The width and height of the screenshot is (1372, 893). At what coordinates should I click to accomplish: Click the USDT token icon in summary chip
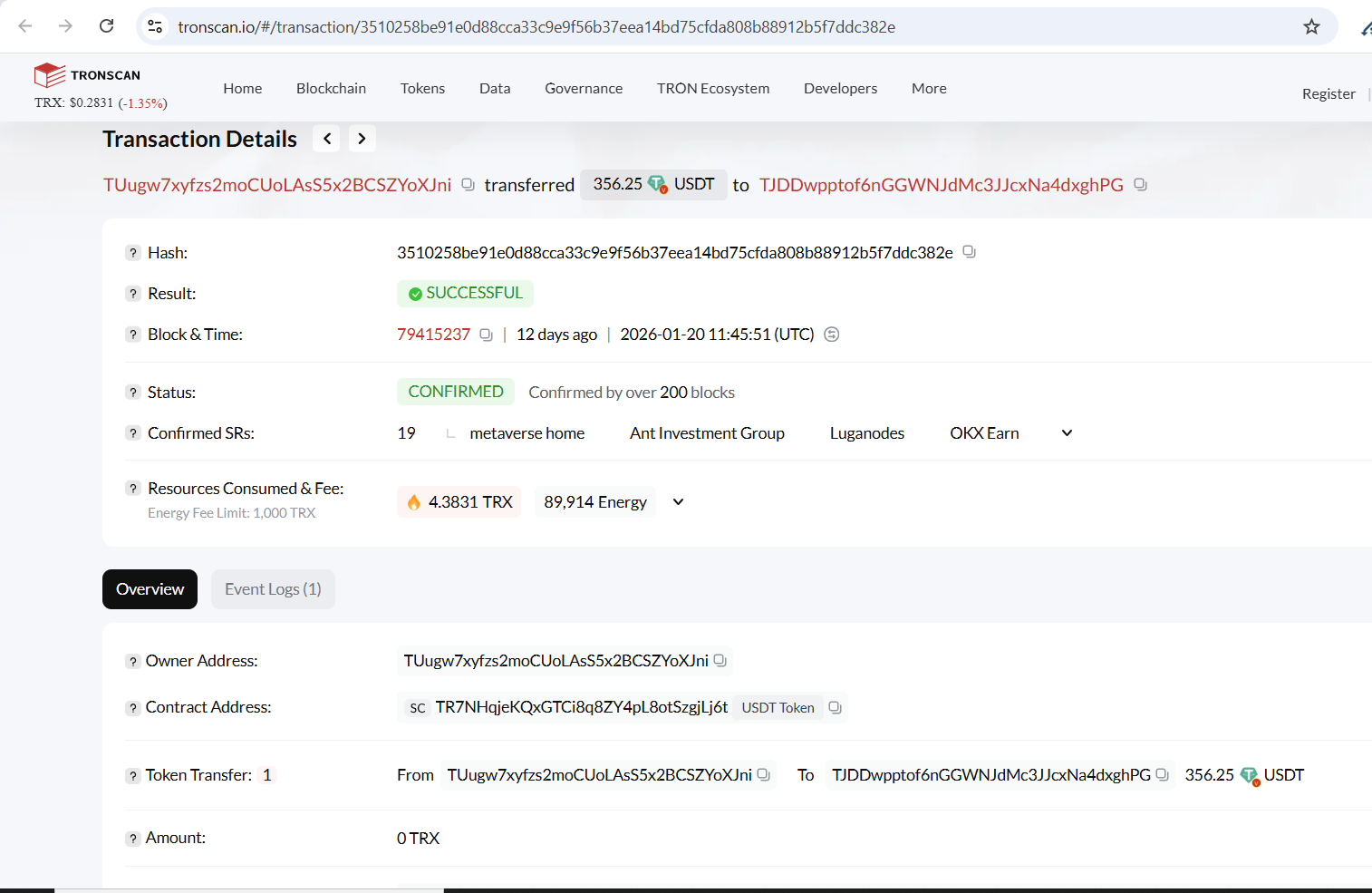658,184
